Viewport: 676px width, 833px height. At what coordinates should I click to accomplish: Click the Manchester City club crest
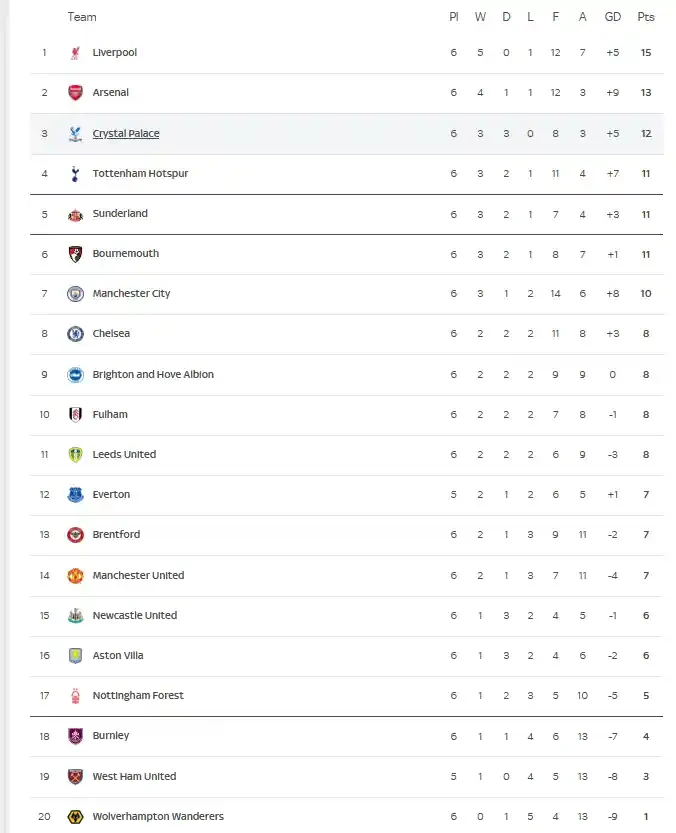pyautogui.click(x=75, y=293)
